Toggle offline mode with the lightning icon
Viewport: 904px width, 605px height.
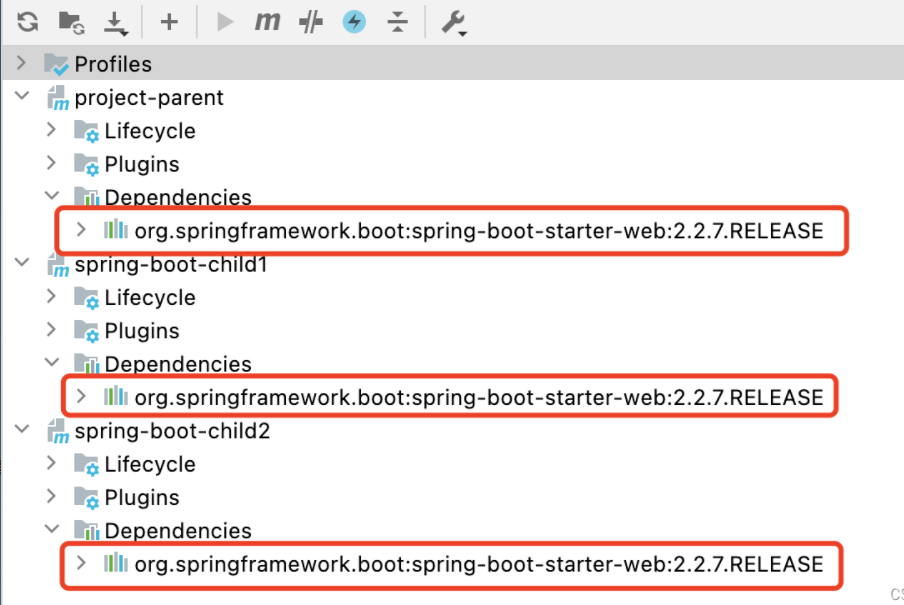[x=353, y=23]
